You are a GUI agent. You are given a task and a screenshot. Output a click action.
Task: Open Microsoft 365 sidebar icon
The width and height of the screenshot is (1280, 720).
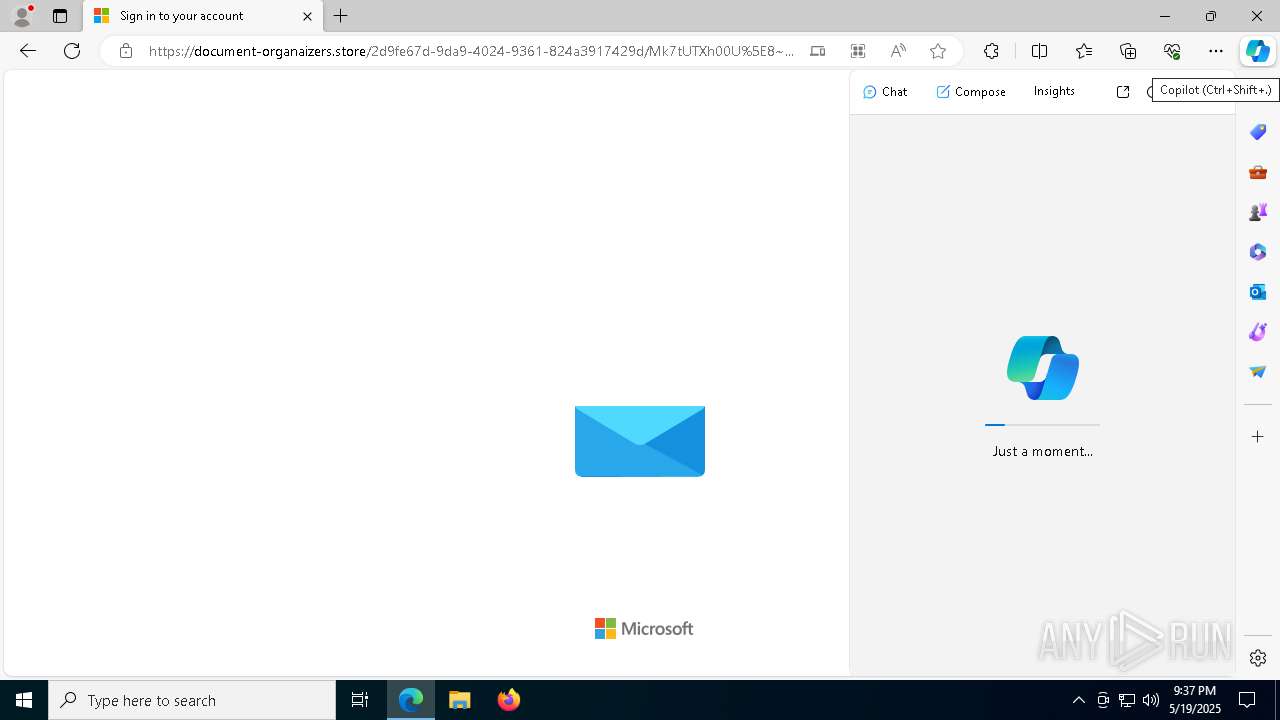coord(1258,252)
